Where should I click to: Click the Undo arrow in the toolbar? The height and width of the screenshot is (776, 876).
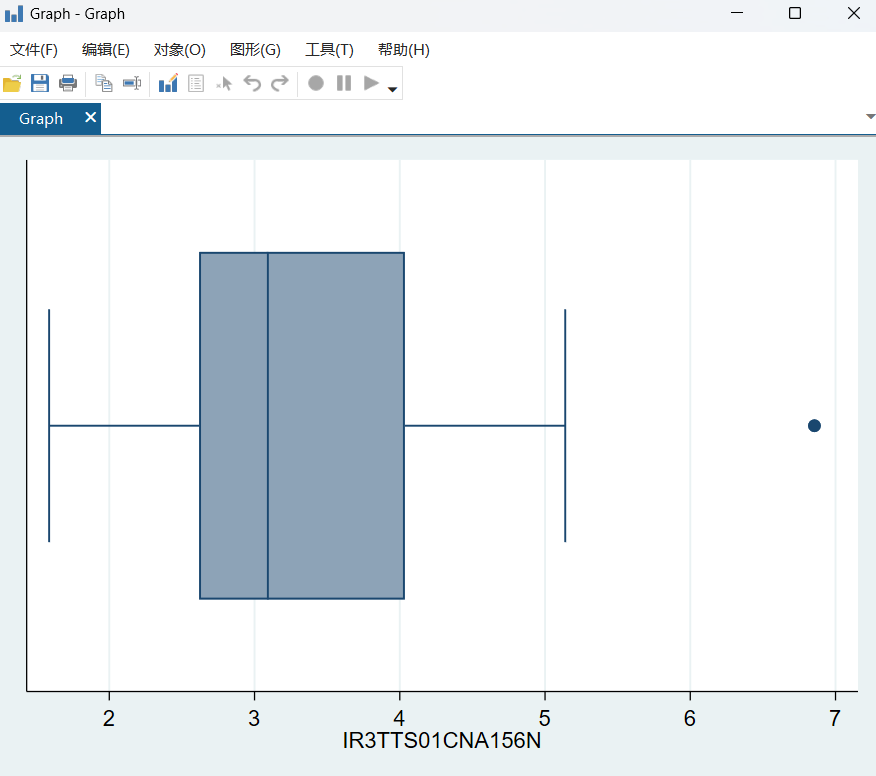252,84
